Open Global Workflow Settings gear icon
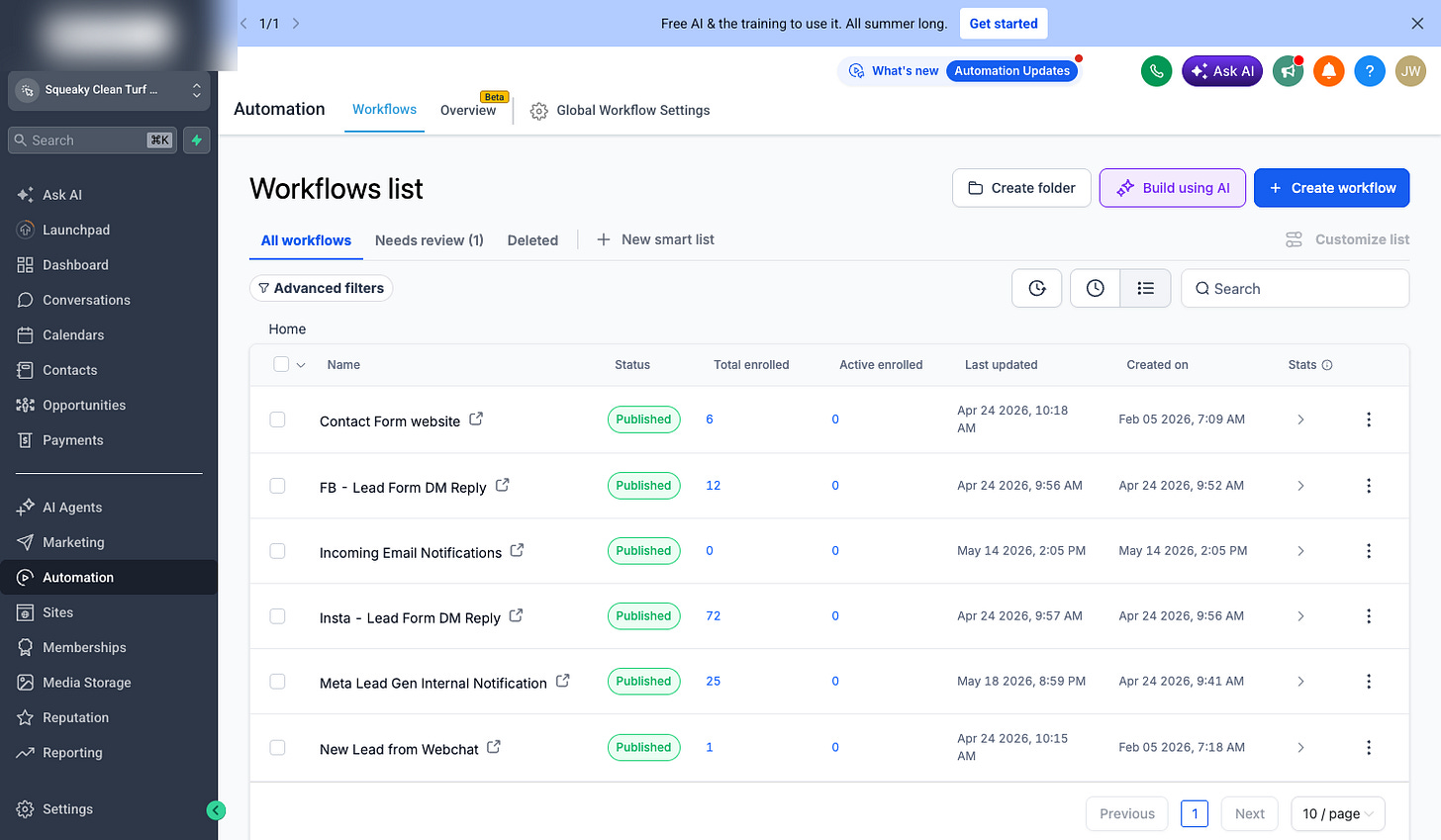Image resolution: width=1441 pixels, height=840 pixels. [x=539, y=111]
